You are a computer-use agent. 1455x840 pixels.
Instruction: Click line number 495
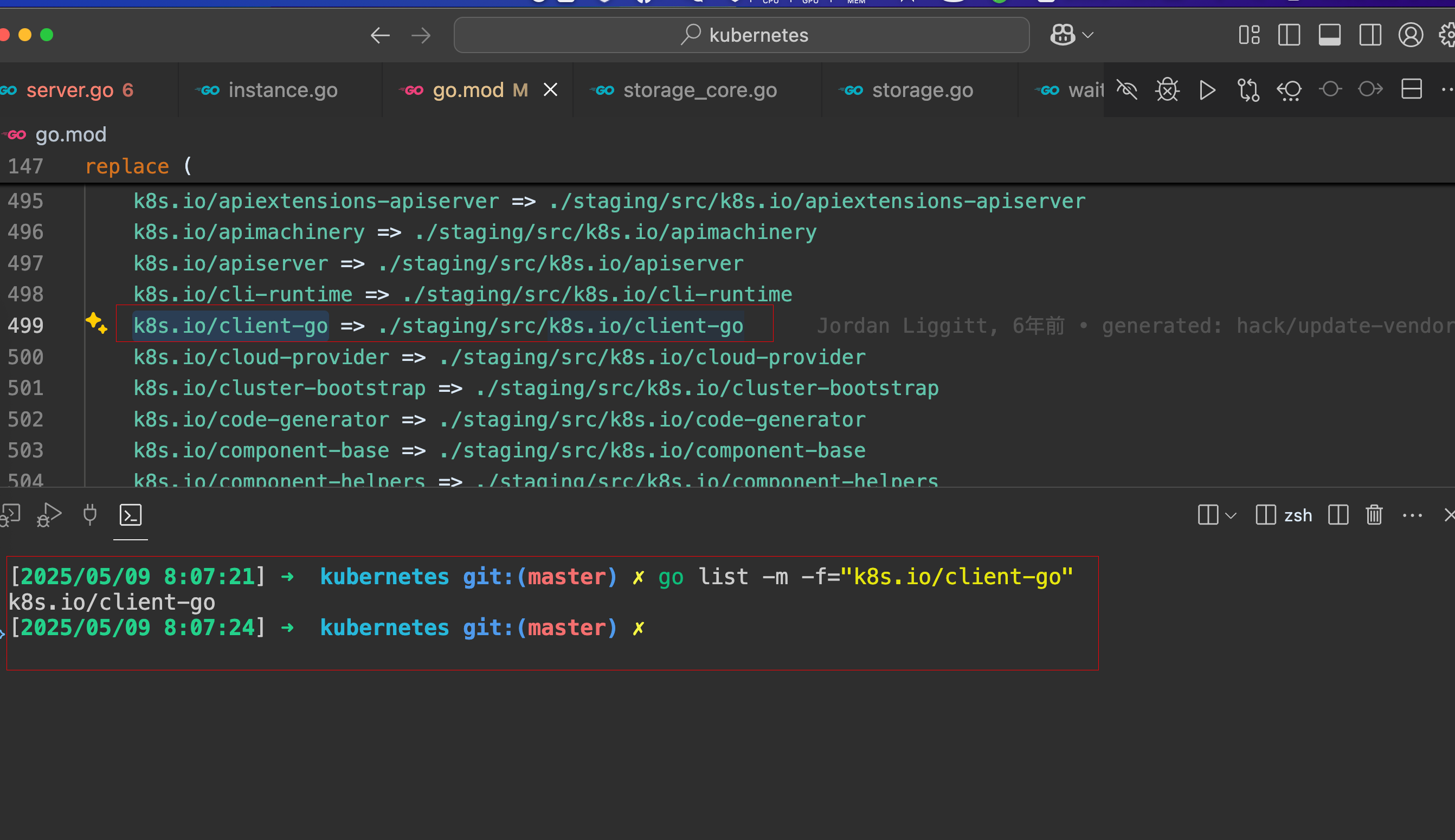[x=25, y=202]
